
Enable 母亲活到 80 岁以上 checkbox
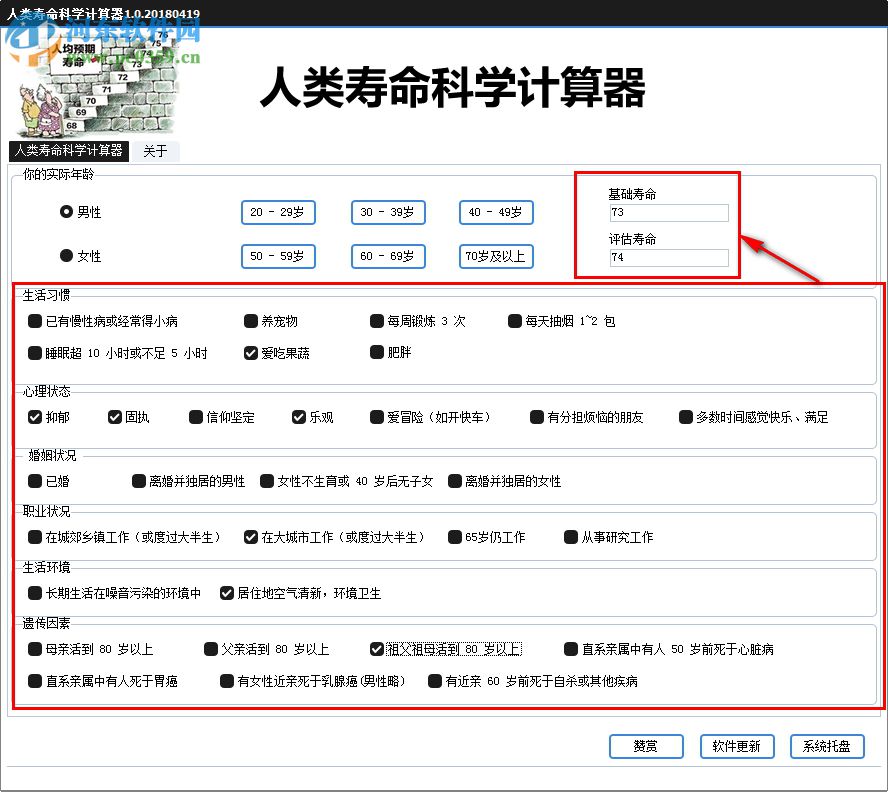(x=33, y=649)
